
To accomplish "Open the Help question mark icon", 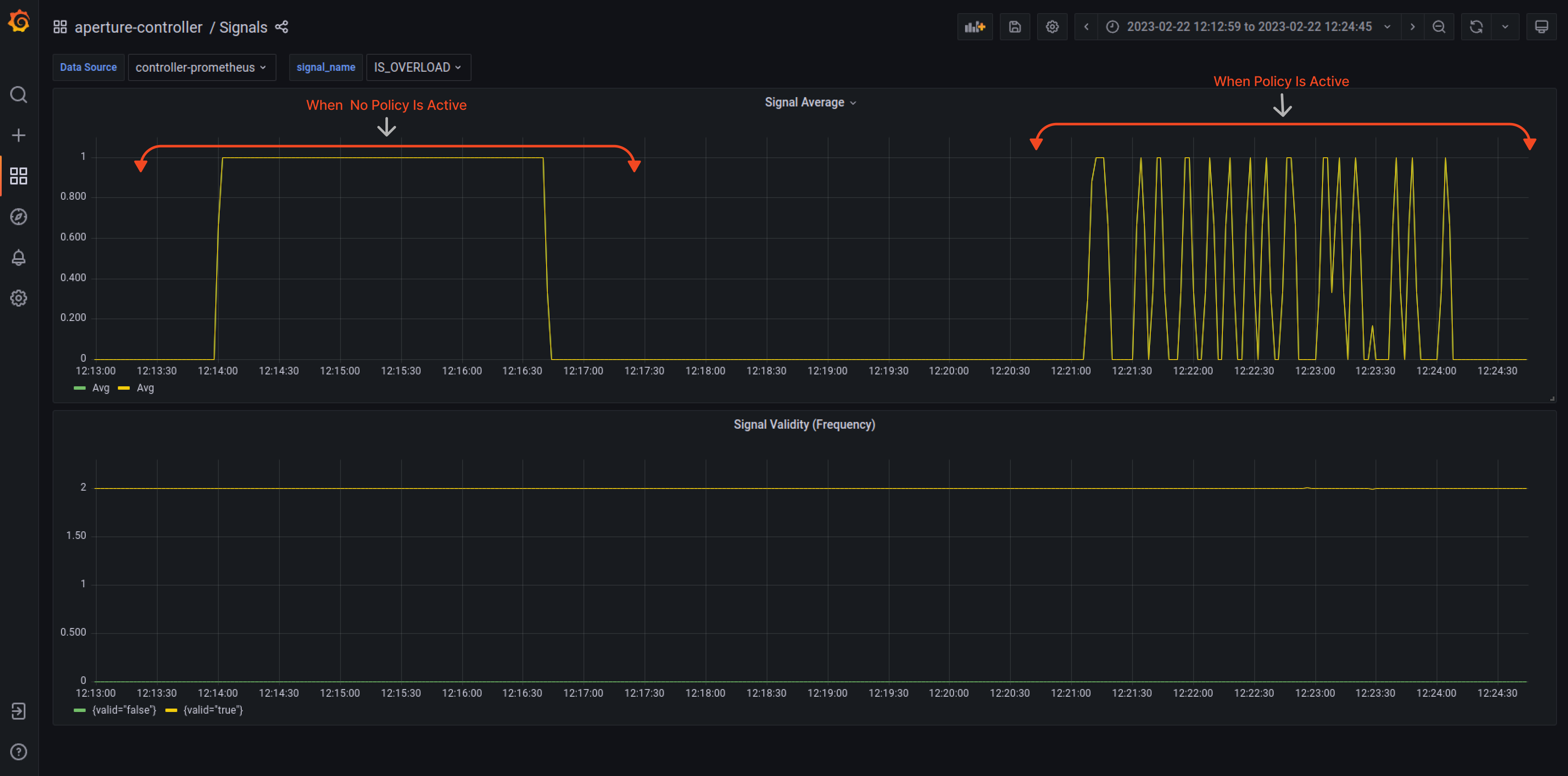I will (x=19, y=752).
